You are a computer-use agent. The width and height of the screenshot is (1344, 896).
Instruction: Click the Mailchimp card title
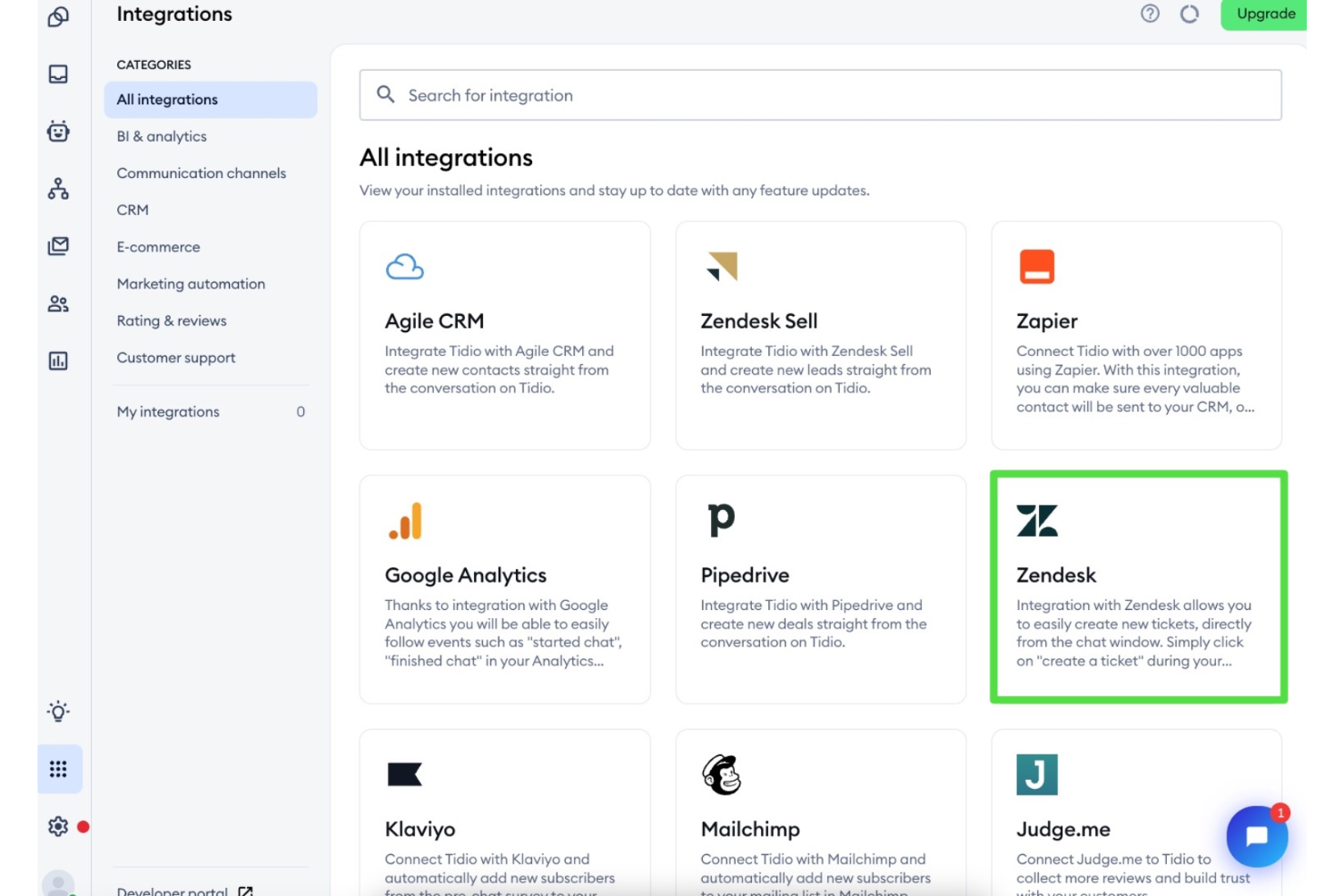click(x=750, y=830)
